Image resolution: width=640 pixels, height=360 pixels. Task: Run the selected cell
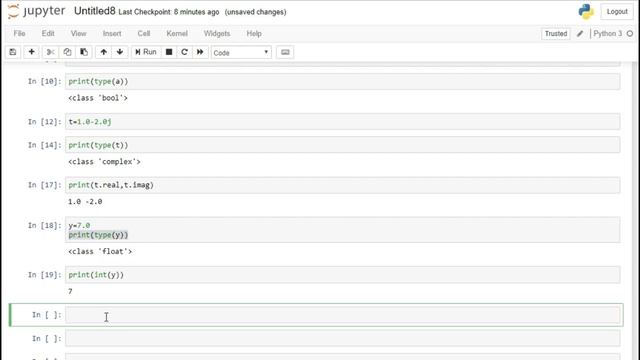[x=146, y=52]
